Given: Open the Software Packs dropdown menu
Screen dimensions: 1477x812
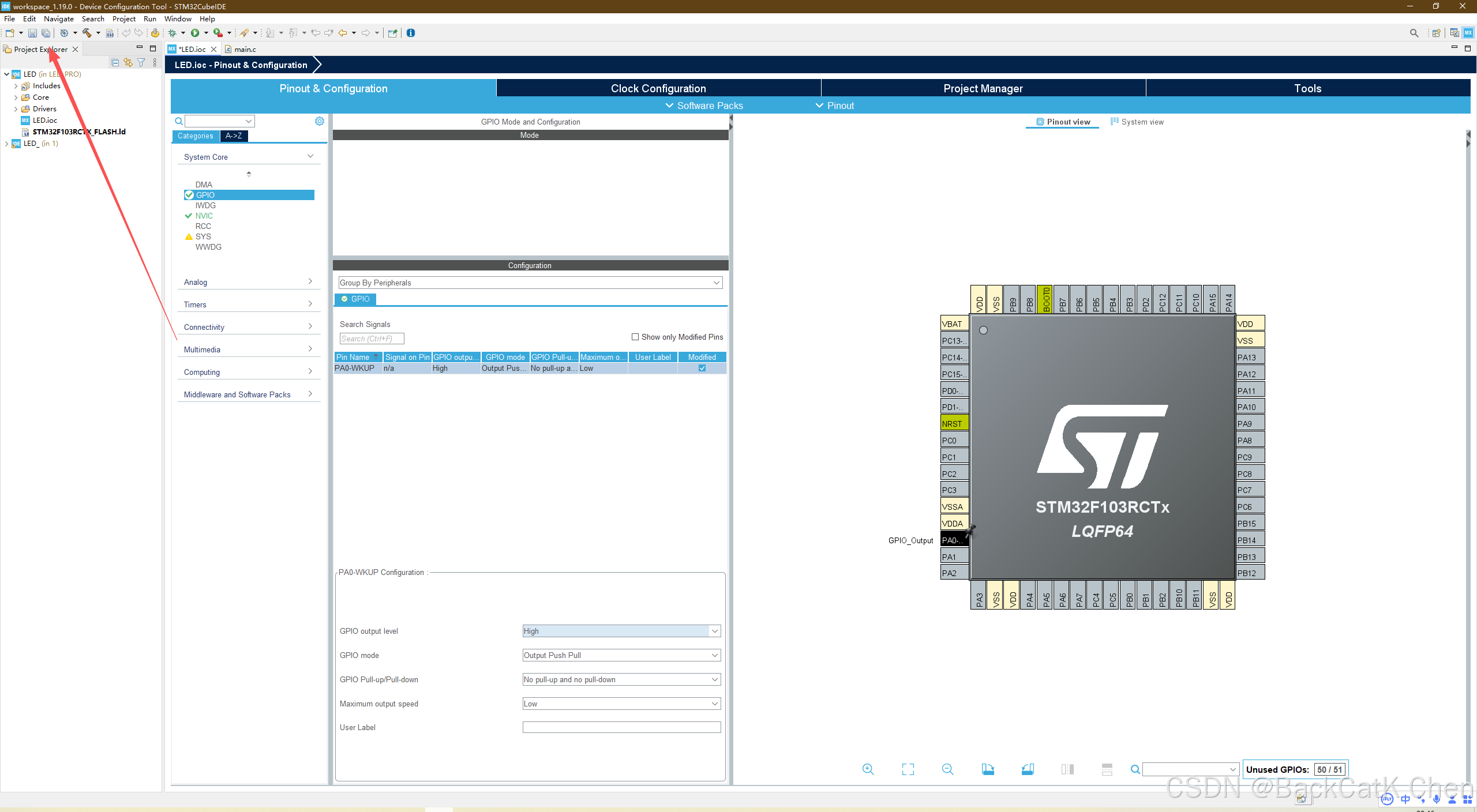Looking at the screenshot, I should [x=704, y=106].
